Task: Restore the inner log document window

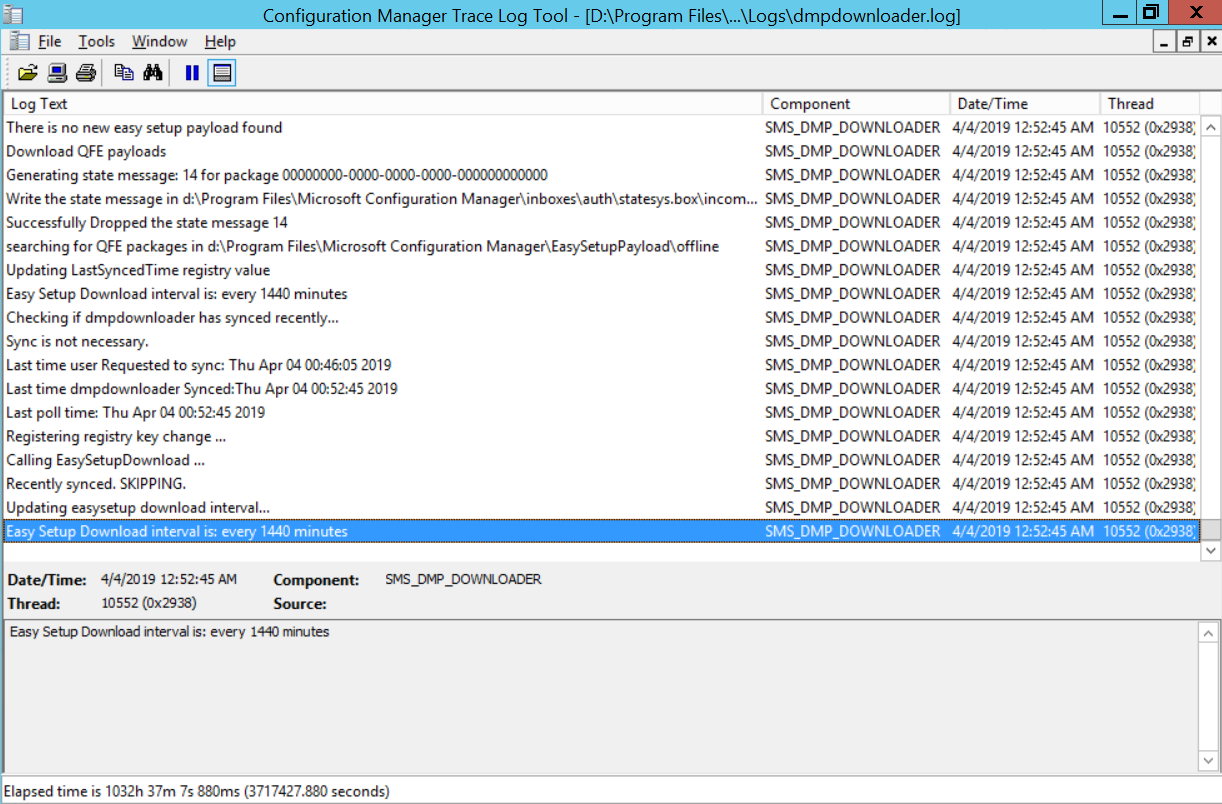Action: [1187, 42]
